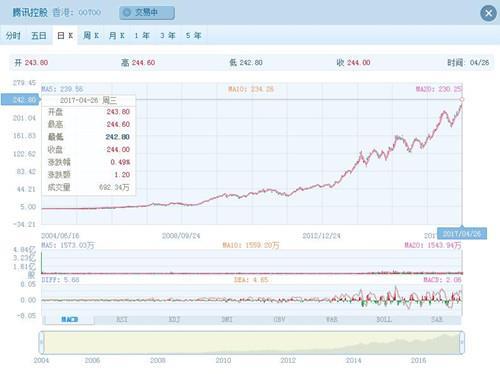Click the 2017-04-26 周三 tooltip header
The image size is (500, 374).
[88, 100]
